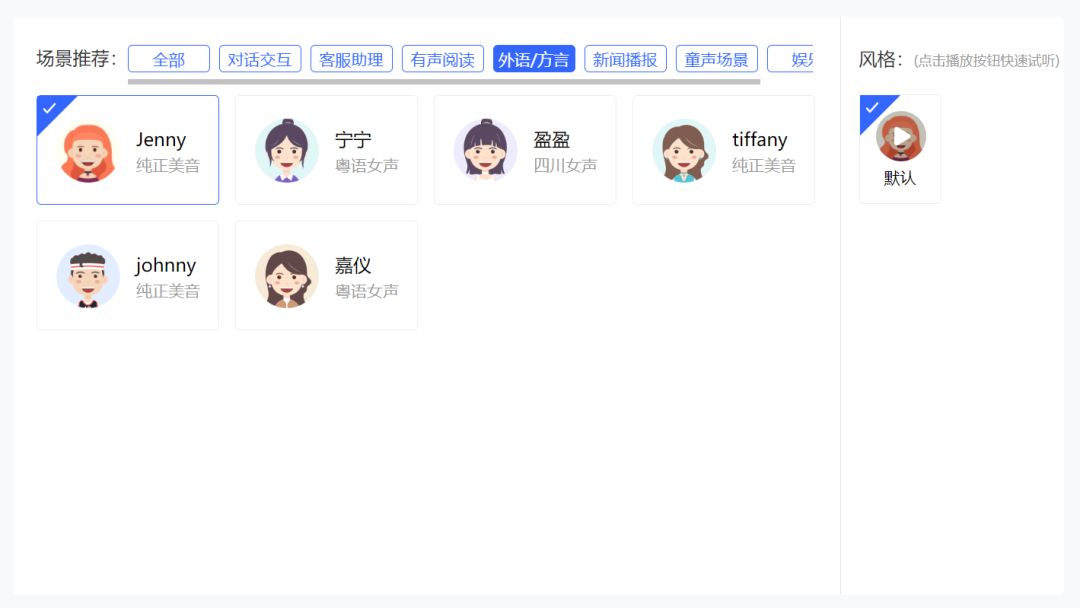This screenshot has height=608, width=1080.
Task: Open the 客服助理 scene tab
Action: [351, 60]
